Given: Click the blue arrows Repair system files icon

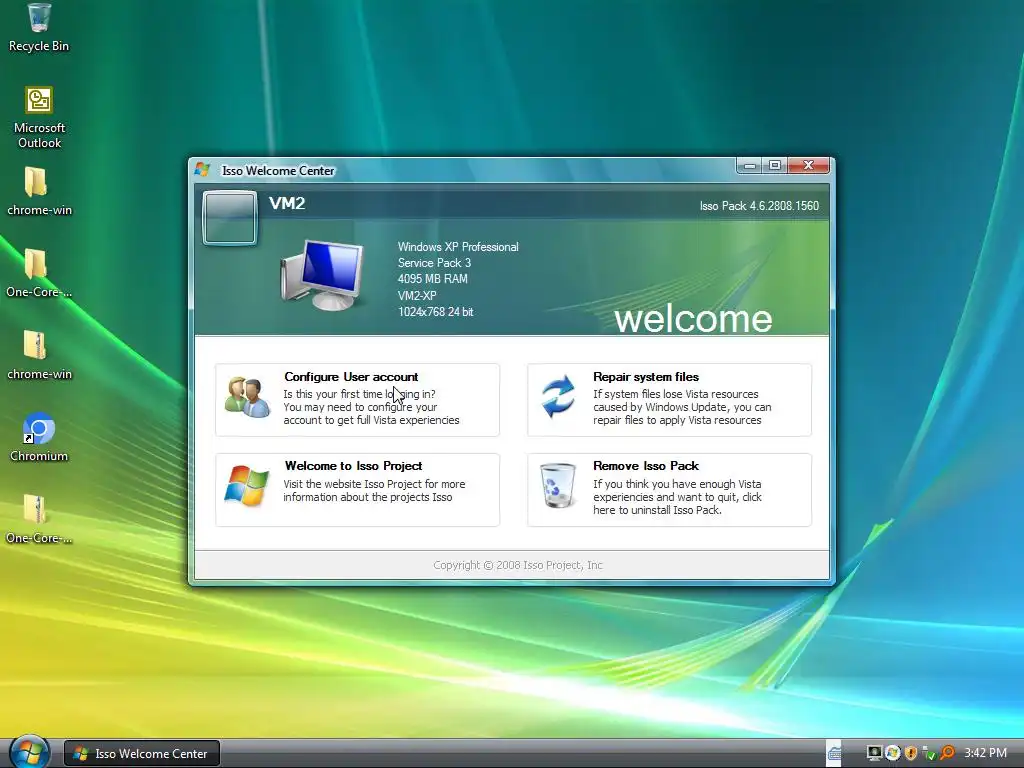Looking at the screenshot, I should (558, 396).
